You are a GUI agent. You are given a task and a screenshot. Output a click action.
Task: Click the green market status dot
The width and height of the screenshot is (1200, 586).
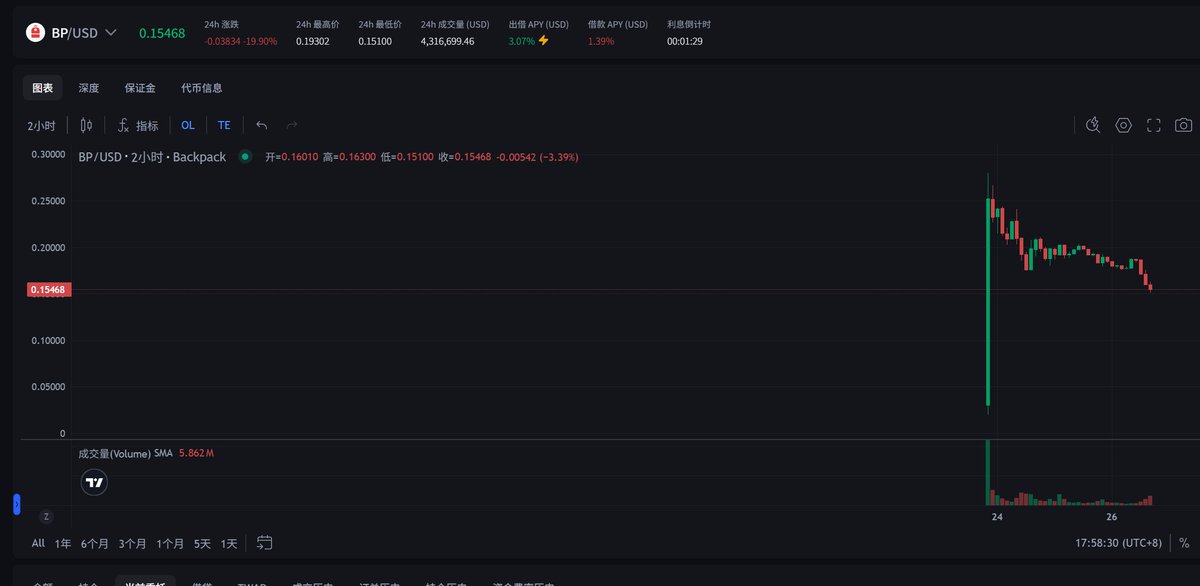[245, 156]
